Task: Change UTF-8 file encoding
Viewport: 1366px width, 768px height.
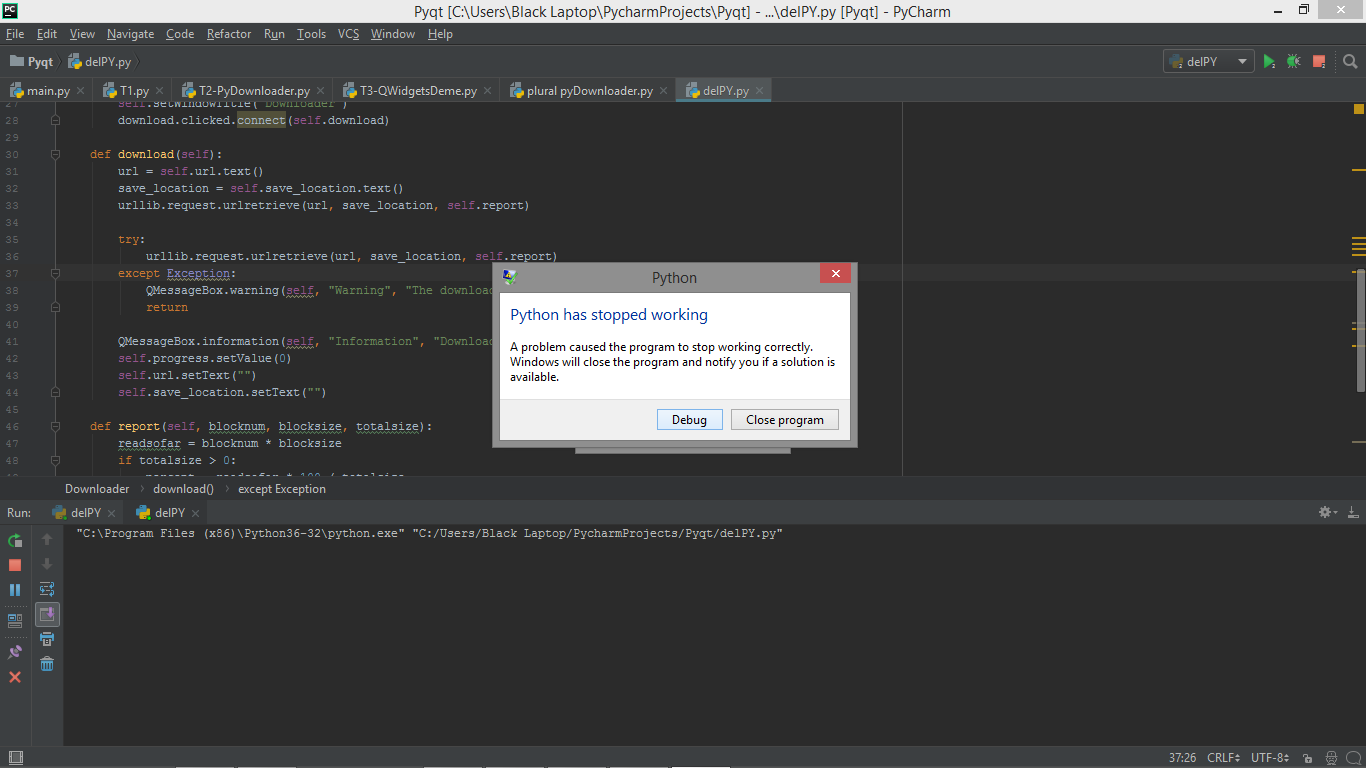Action: tap(1270, 758)
